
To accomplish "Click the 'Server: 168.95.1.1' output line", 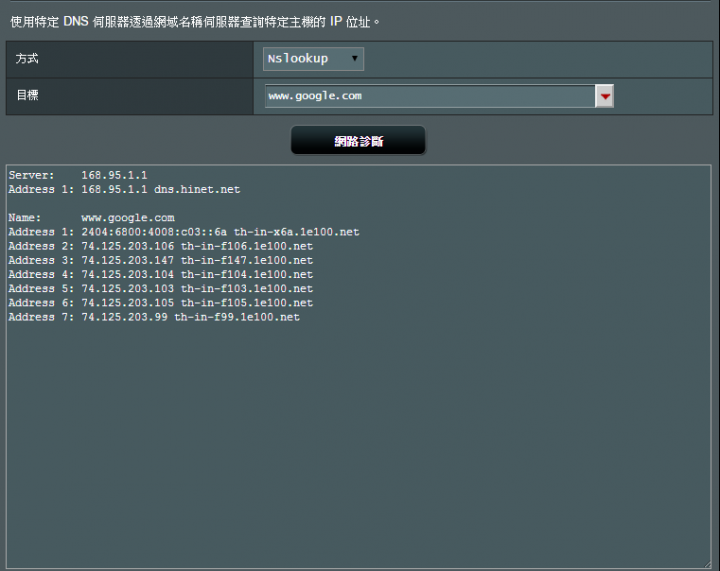I will pos(78,175).
